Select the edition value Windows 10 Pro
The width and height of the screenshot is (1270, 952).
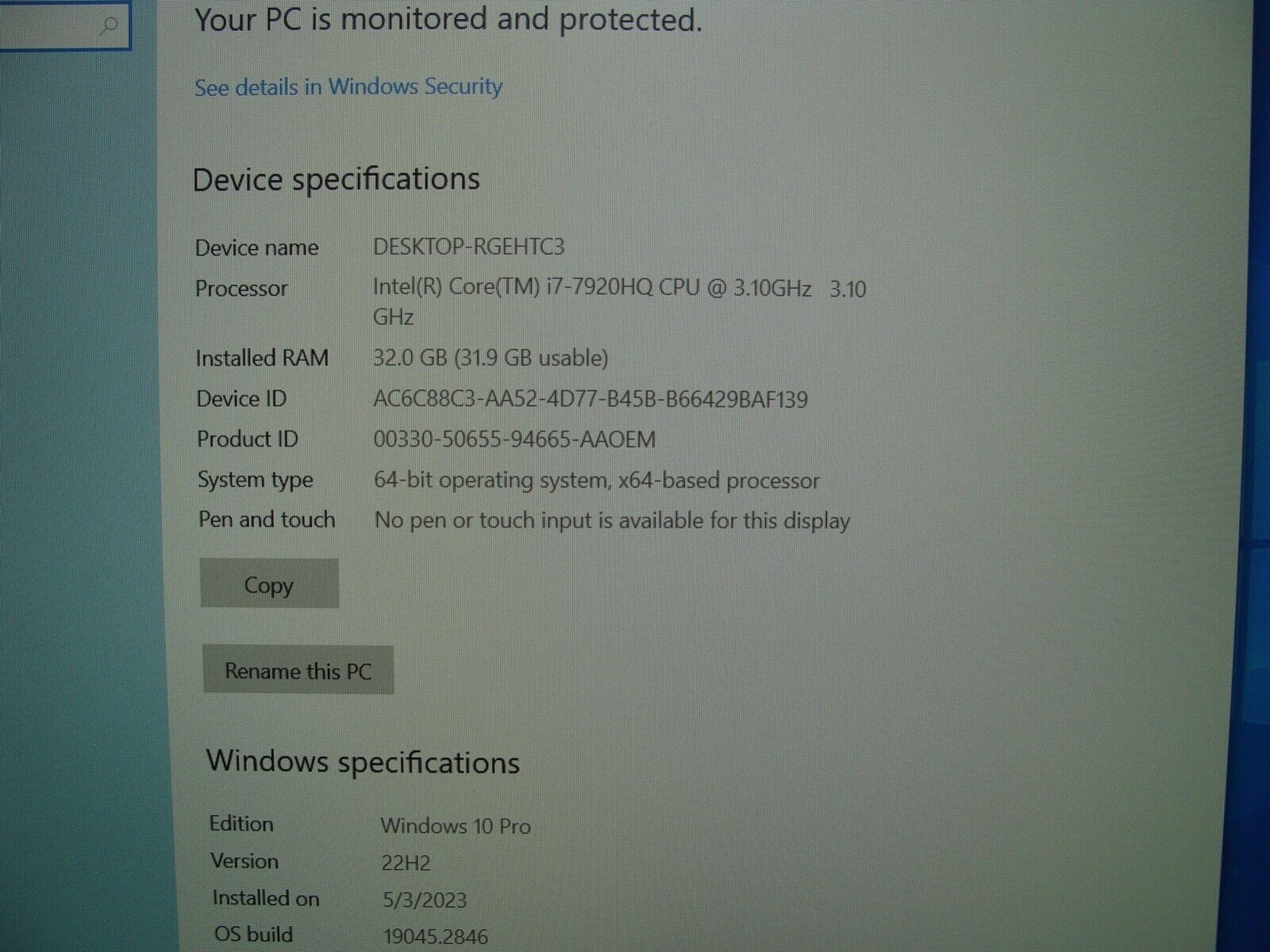(456, 826)
